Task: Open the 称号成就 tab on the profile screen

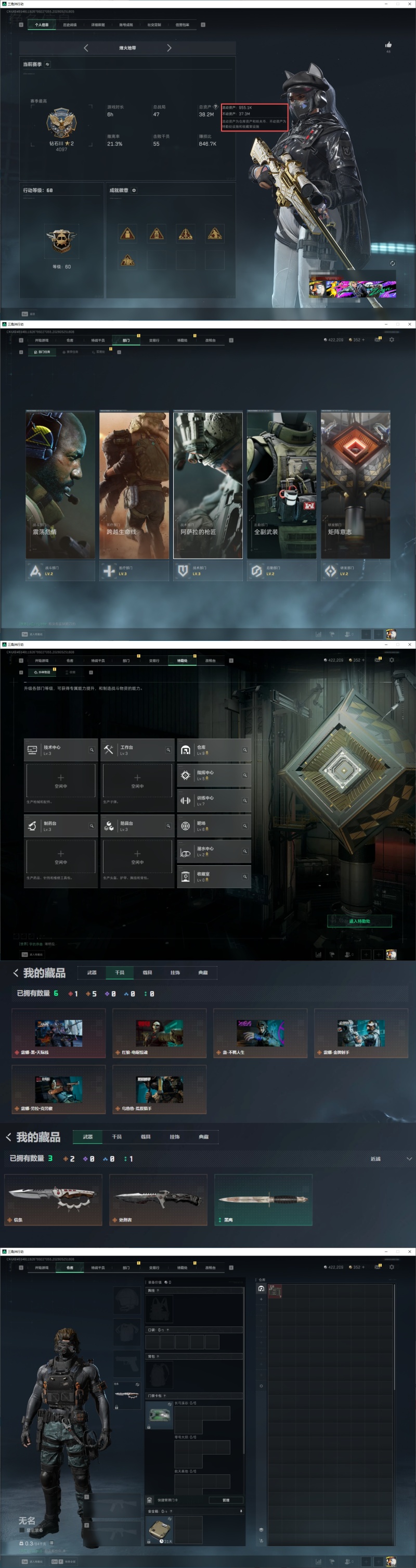Action: click(126, 25)
